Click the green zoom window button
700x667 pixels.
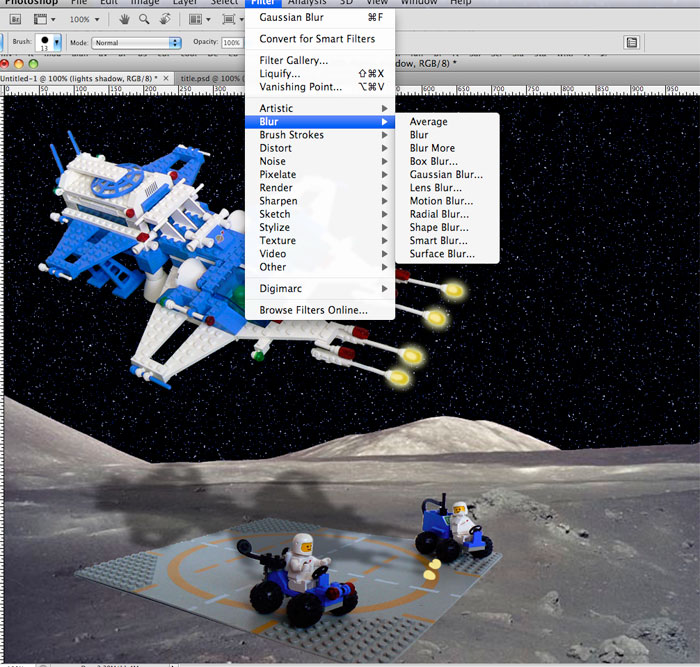point(33,64)
